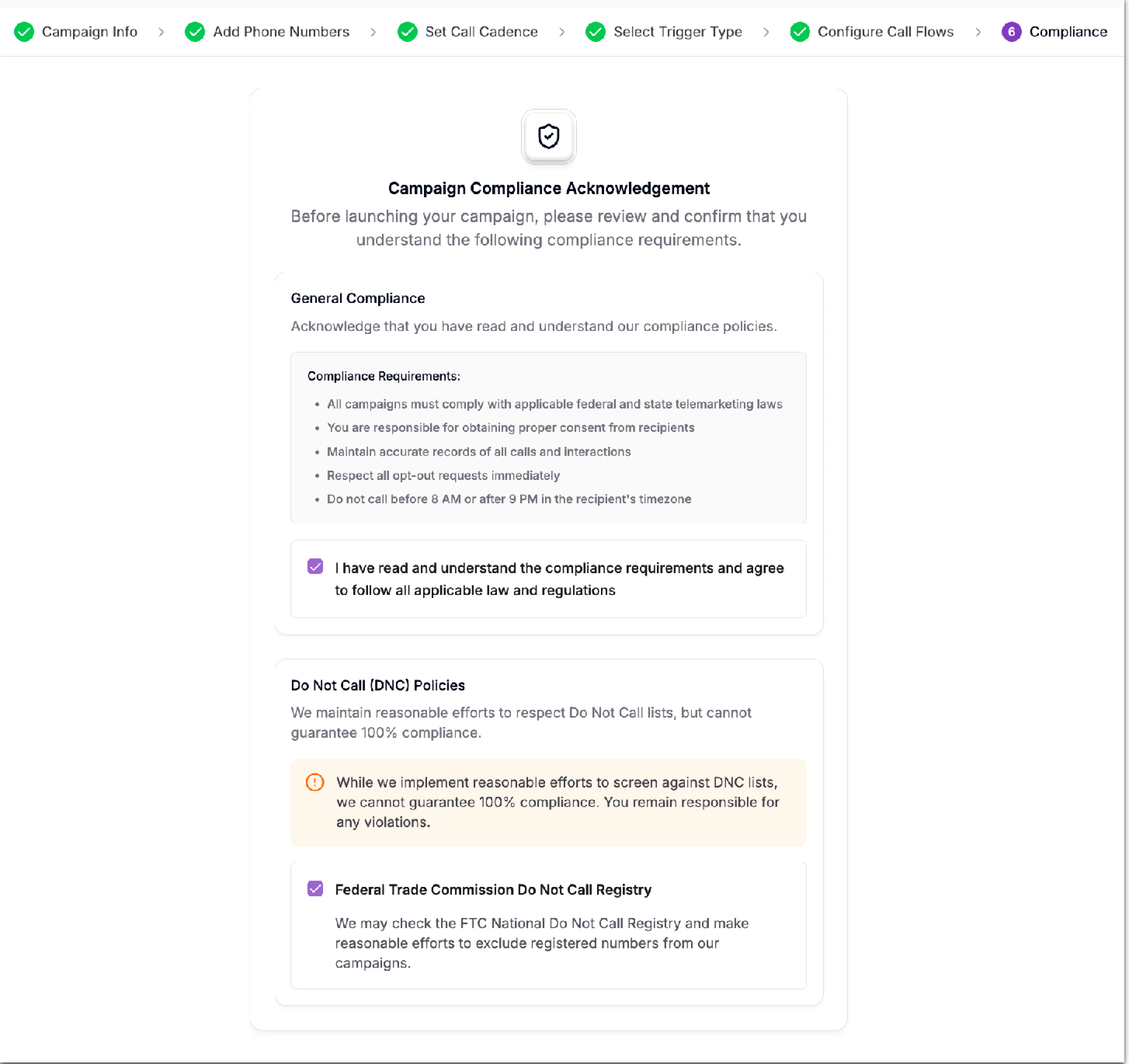Click the shield compliance icon above the heading
Image resolution: width=1129 pixels, height=1064 pixels.
pyautogui.click(x=548, y=136)
